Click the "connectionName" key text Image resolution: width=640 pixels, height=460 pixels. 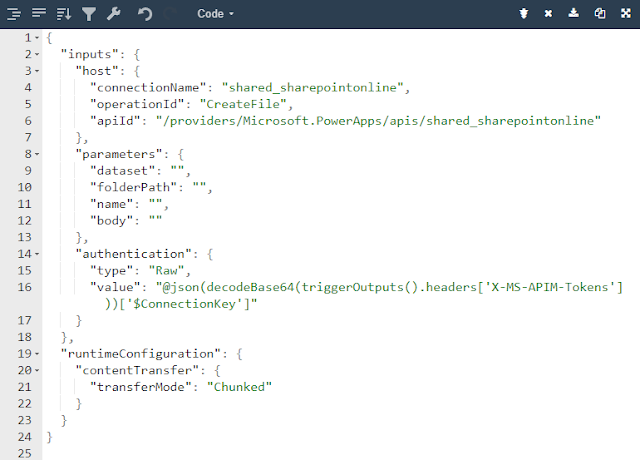(x=148, y=87)
